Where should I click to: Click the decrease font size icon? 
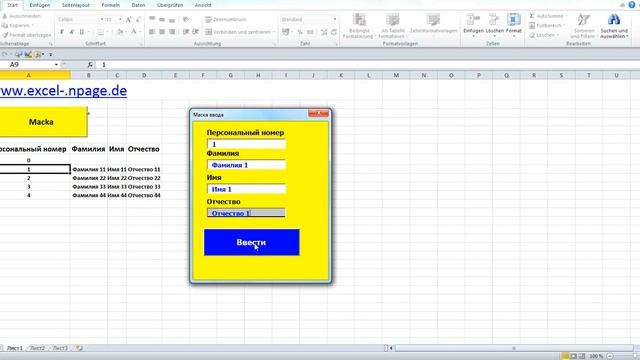pos(138,20)
